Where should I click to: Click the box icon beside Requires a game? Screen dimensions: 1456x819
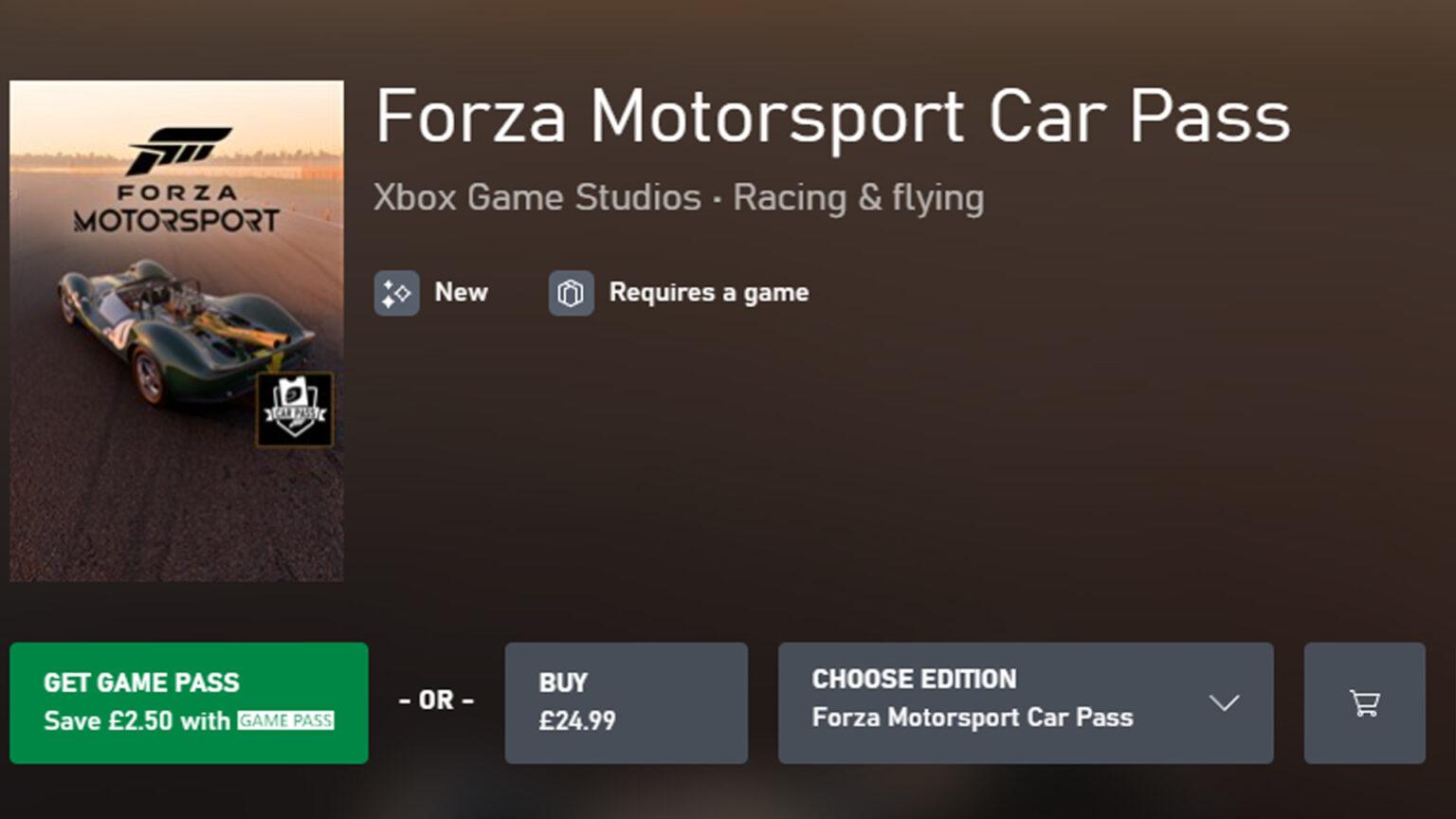click(570, 293)
